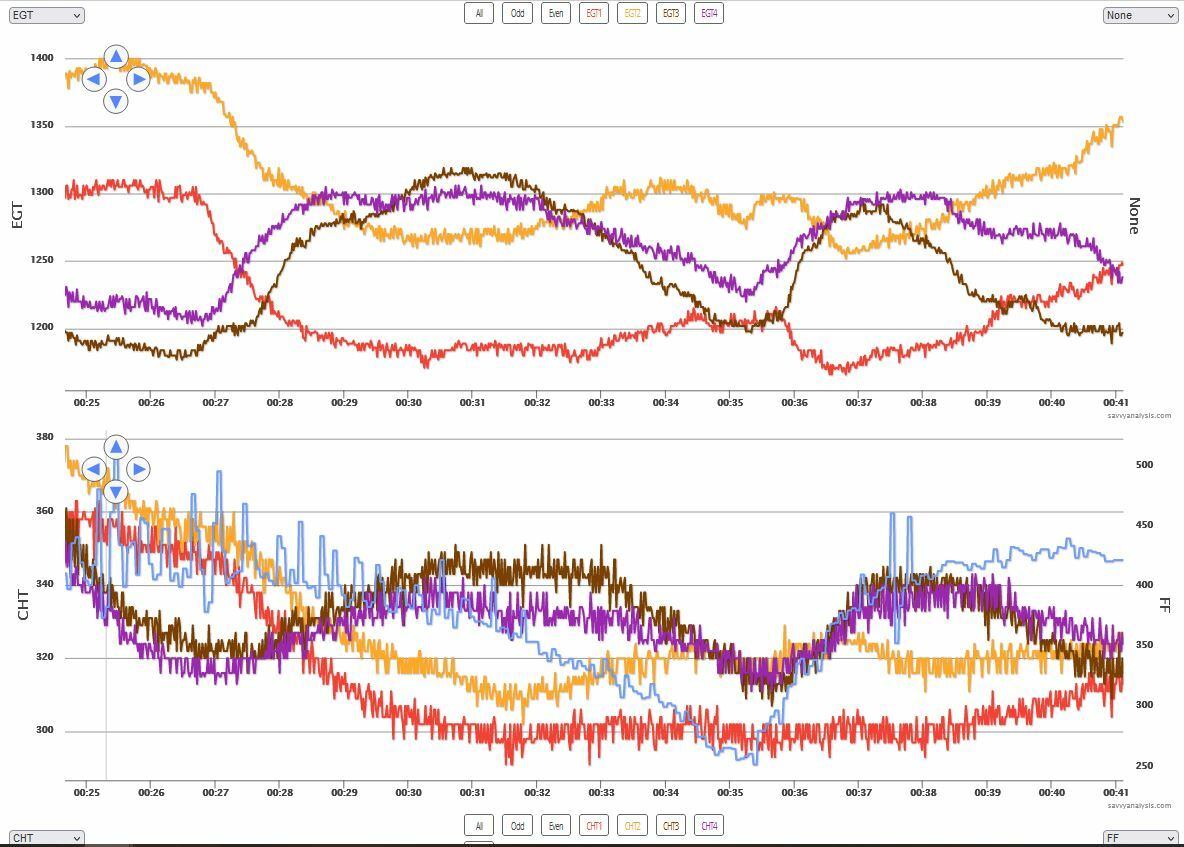
Task: Click the 00:31 label on EGT time axis
Action: click(x=473, y=402)
